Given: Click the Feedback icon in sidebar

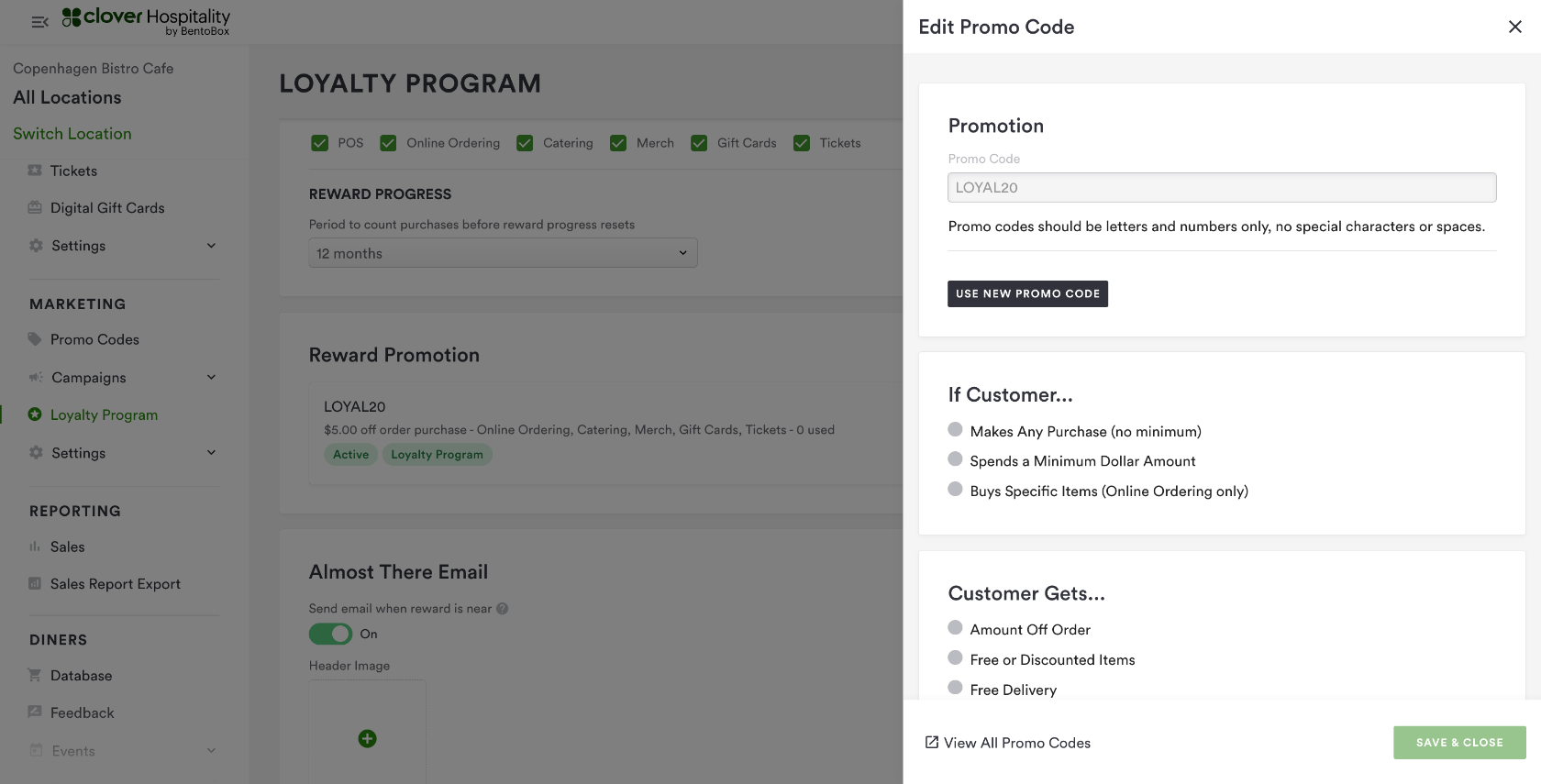Looking at the screenshot, I should coord(35,712).
